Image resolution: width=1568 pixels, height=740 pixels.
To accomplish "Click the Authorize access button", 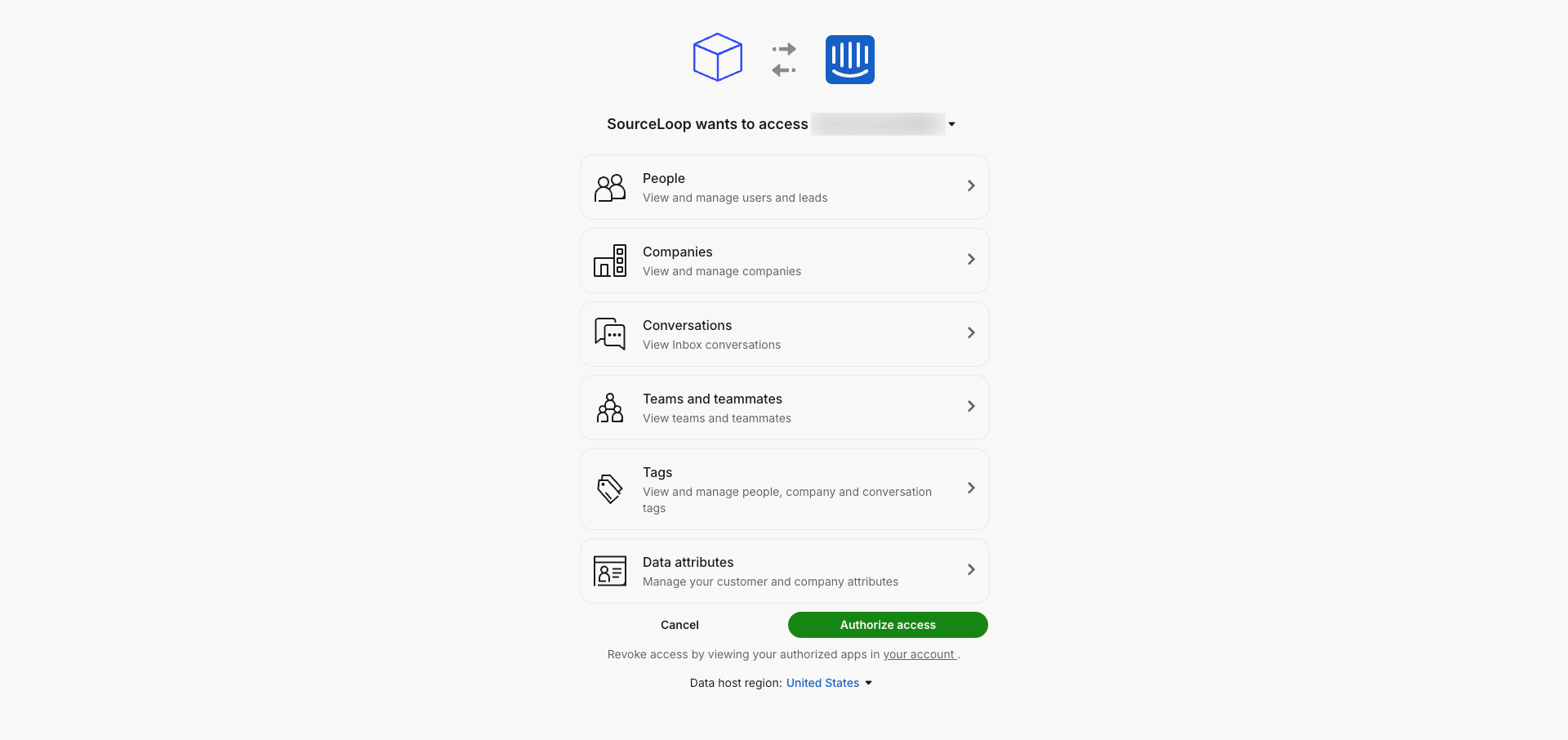I will [888, 625].
